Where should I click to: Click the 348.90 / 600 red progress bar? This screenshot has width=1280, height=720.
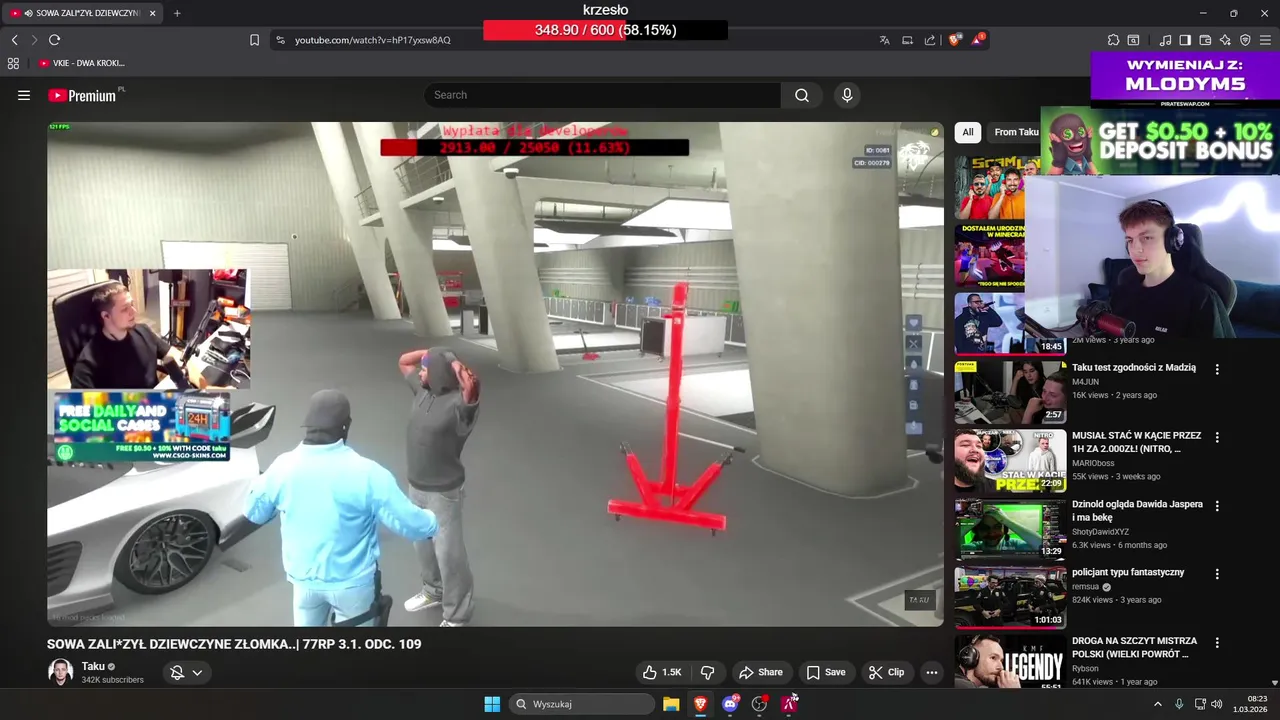(605, 30)
